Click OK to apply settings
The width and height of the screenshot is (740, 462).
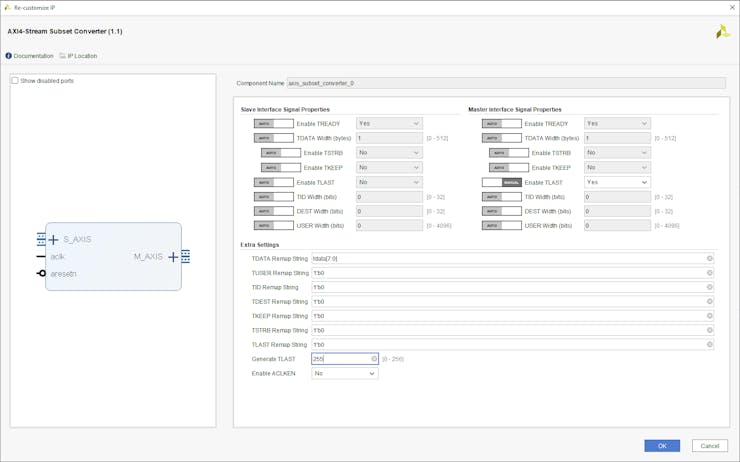click(661, 446)
